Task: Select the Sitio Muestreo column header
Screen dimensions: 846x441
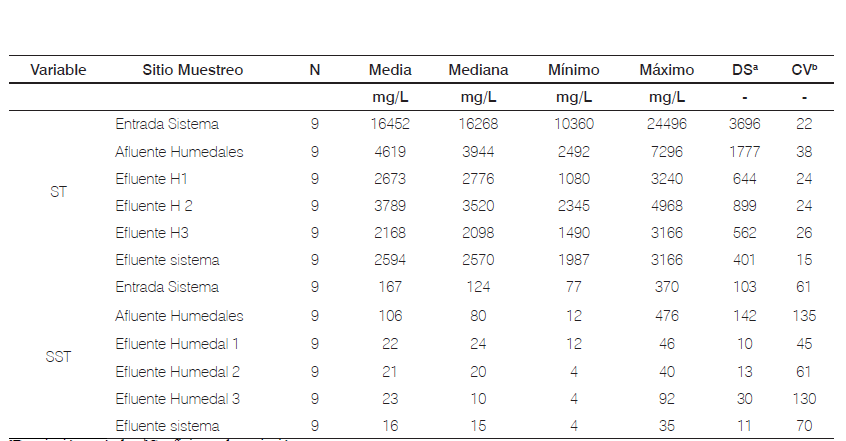Action: (191, 70)
